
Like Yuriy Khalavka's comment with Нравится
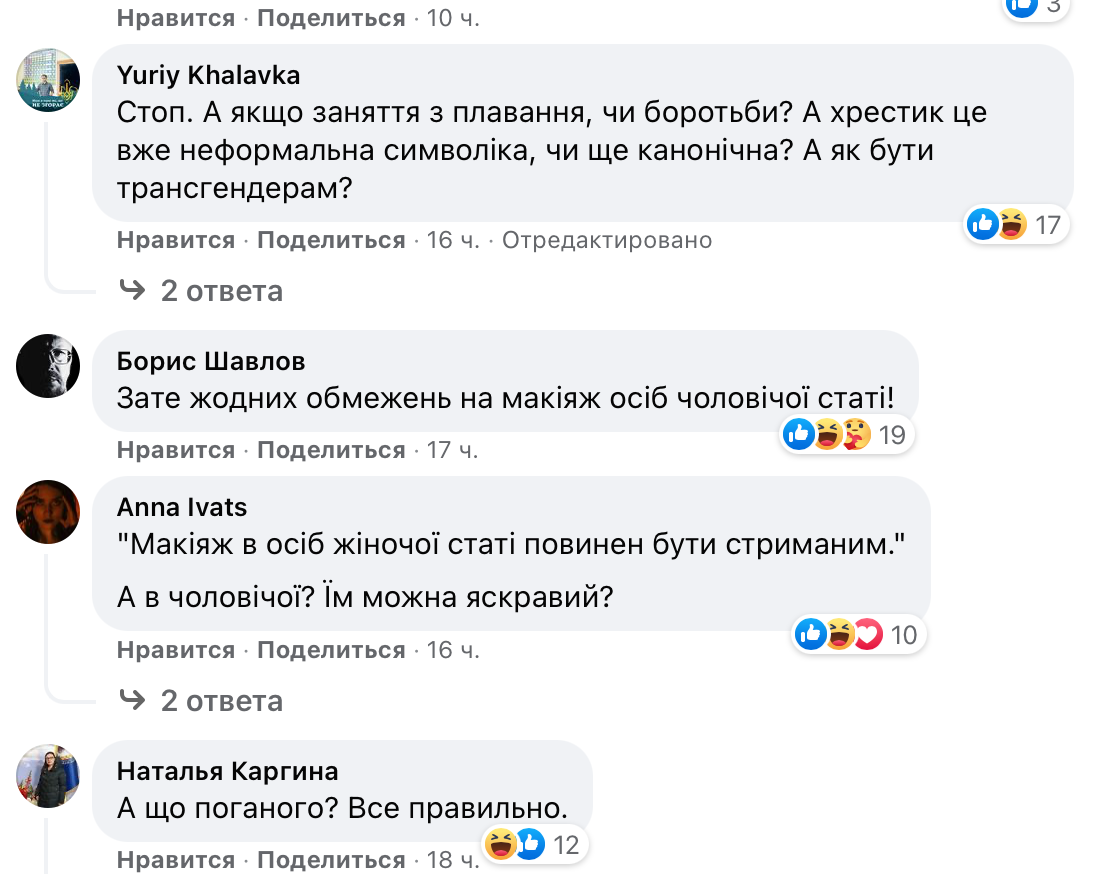(x=176, y=240)
